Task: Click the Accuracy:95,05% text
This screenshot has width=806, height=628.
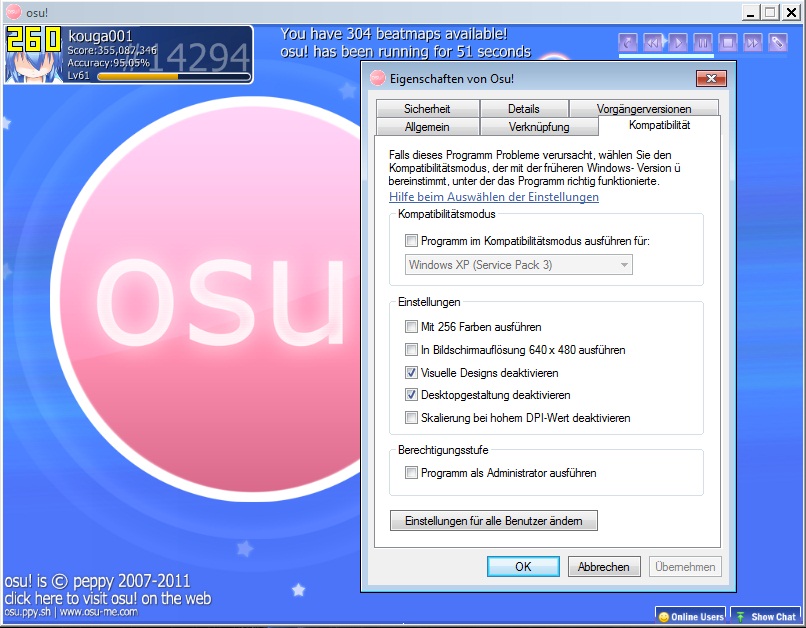Action: pos(108,63)
